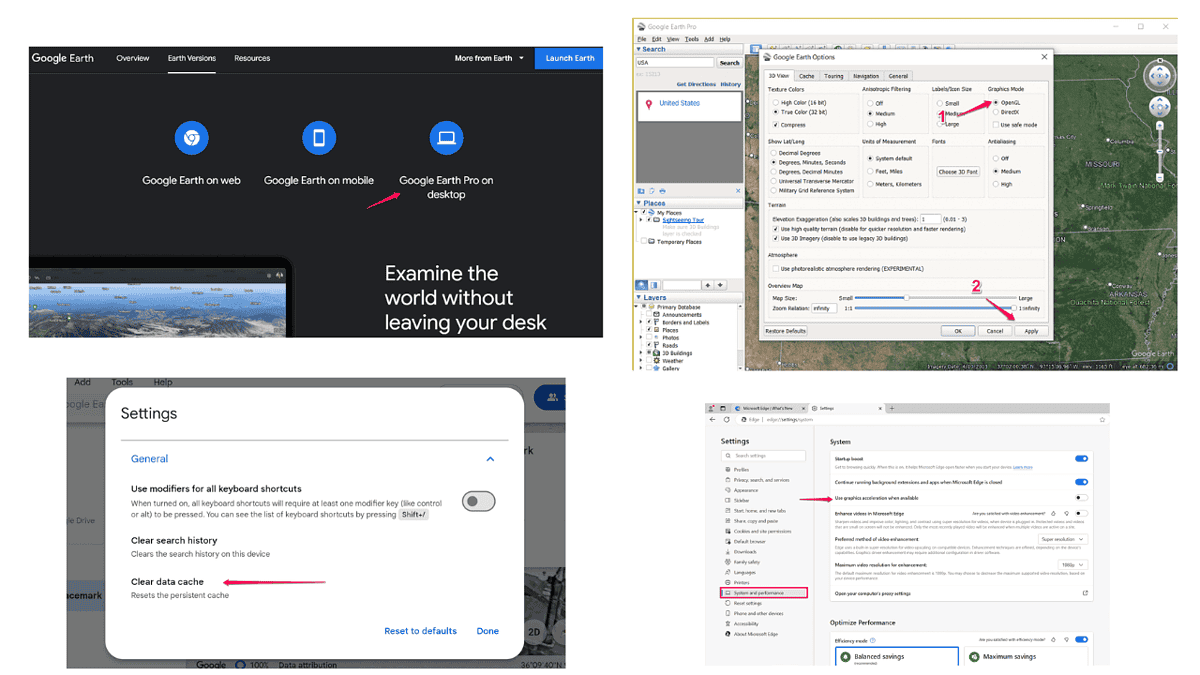Switch to the Navigation tab in Options
The height and width of the screenshot is (675, 1200).
pos(866,76)
